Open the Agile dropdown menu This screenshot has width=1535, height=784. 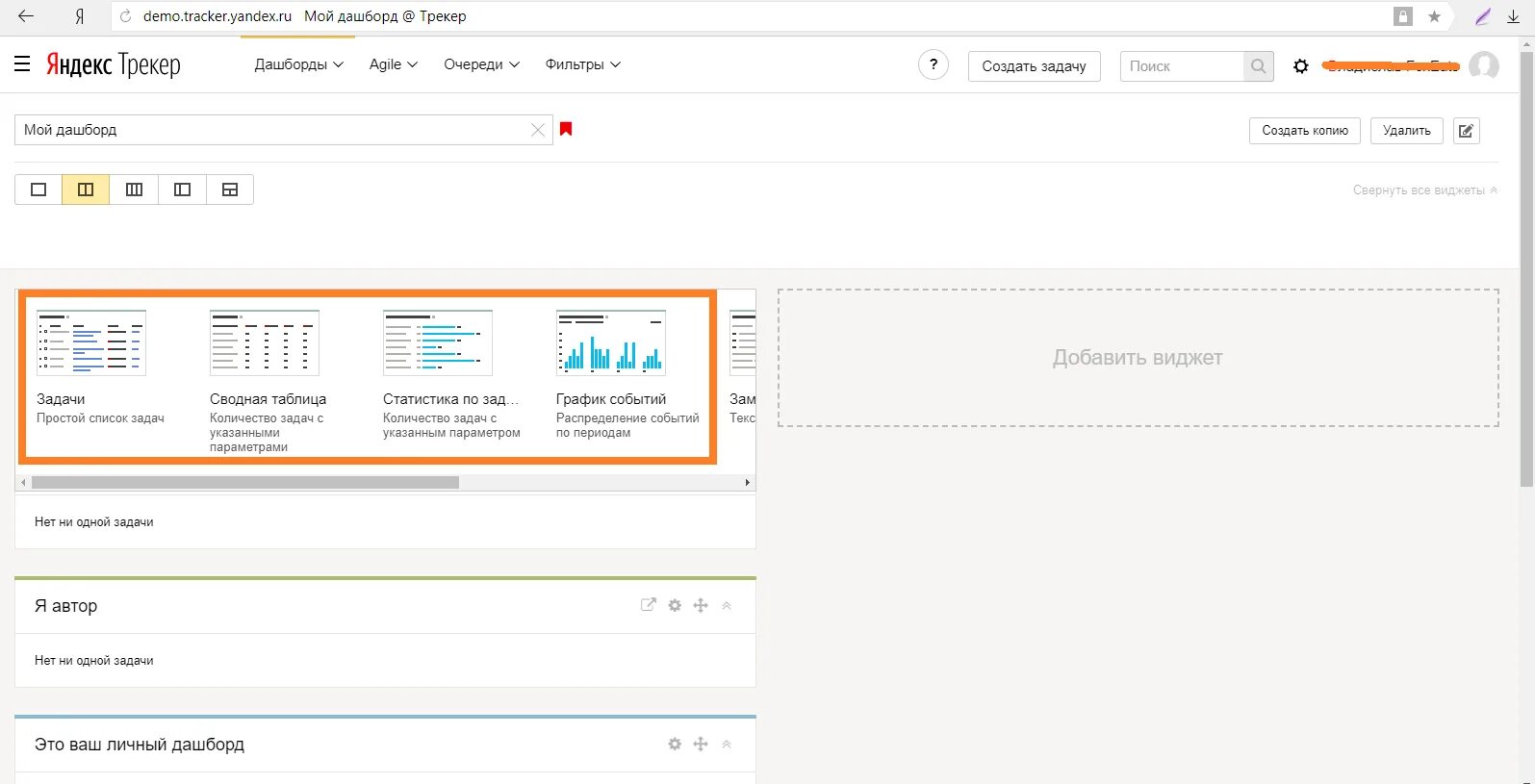[393, 64]
